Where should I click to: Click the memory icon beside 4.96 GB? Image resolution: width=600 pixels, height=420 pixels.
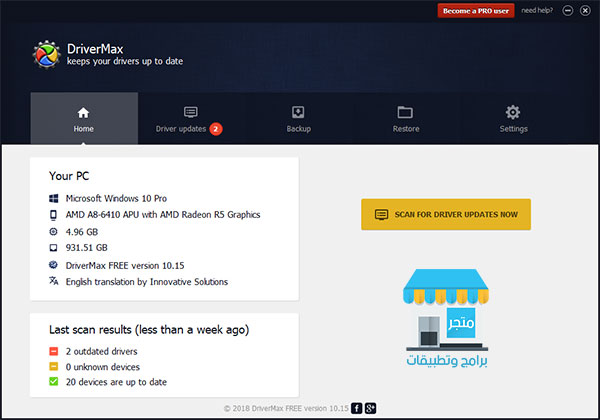(x=54, y=231)
